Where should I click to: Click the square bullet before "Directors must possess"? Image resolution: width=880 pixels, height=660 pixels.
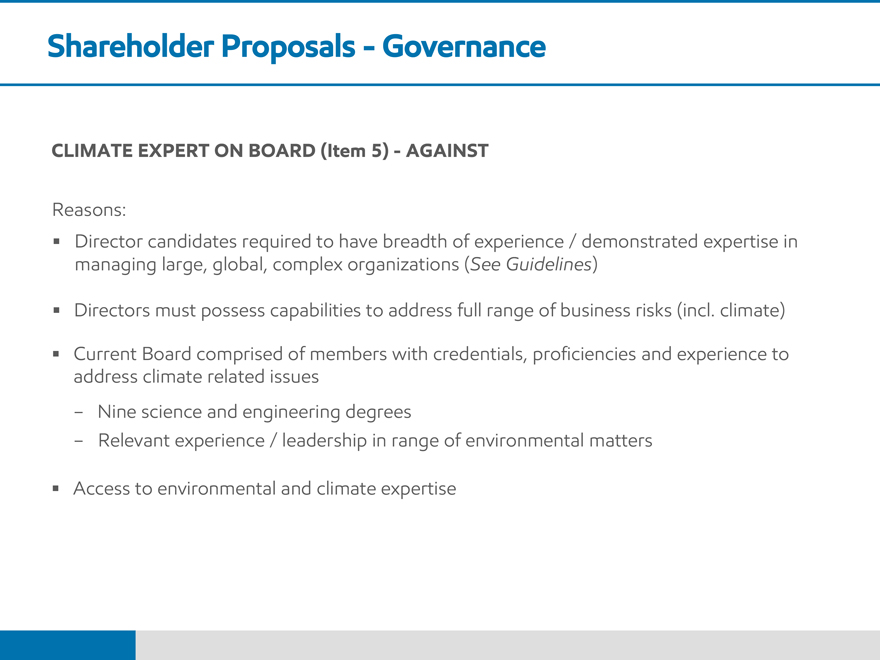59,311
